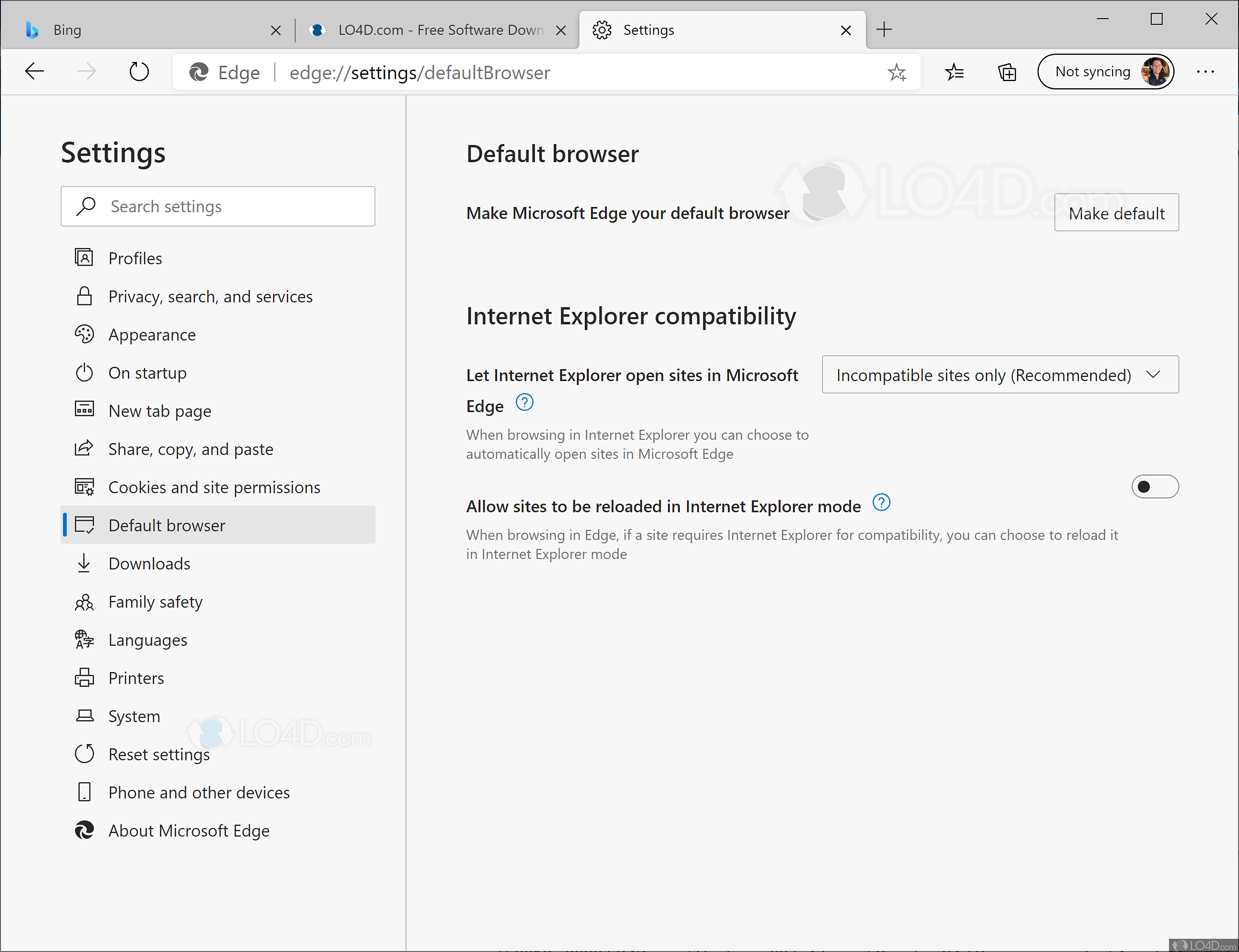Open the Settings and more menu
Screen dimensions: 1239x952
(x=1205, y=72)
